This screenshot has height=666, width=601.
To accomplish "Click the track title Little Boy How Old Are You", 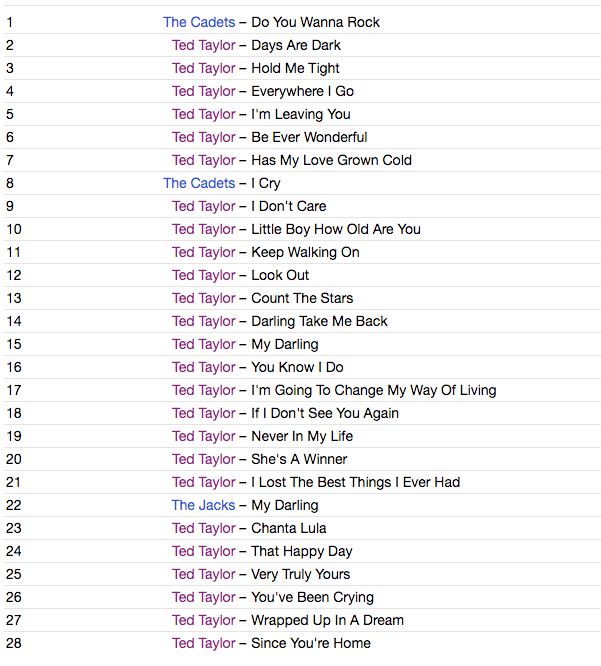I will coord(336,229).
